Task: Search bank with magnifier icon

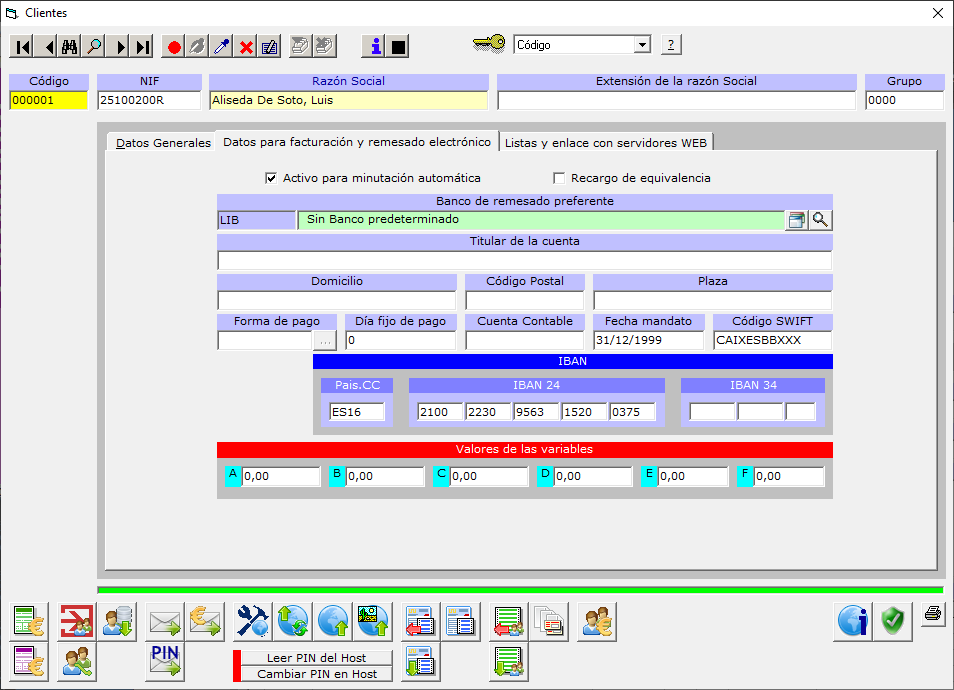Action: pos(820,220)
